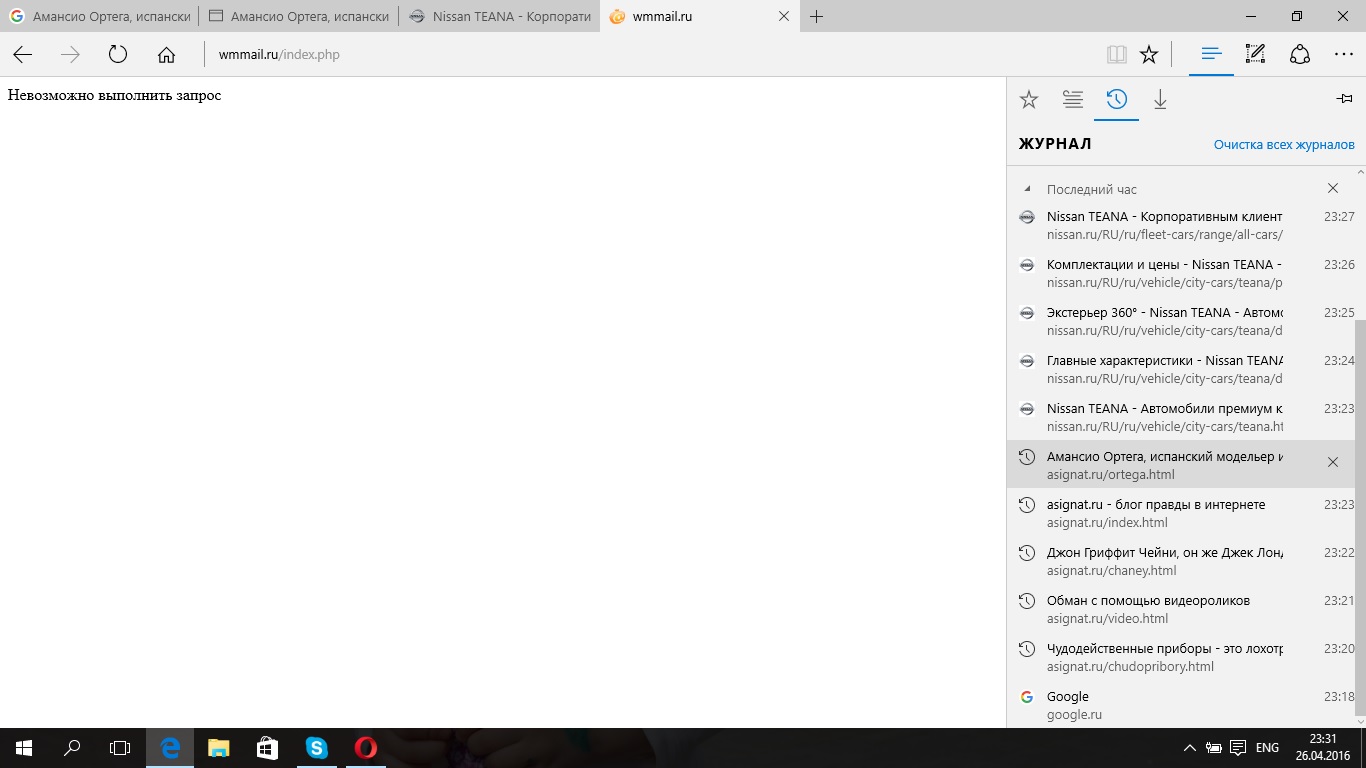Switch to second 'Амансио Ортега' tab
This screenshot has width=1366, height=768.
click(298, 17)
